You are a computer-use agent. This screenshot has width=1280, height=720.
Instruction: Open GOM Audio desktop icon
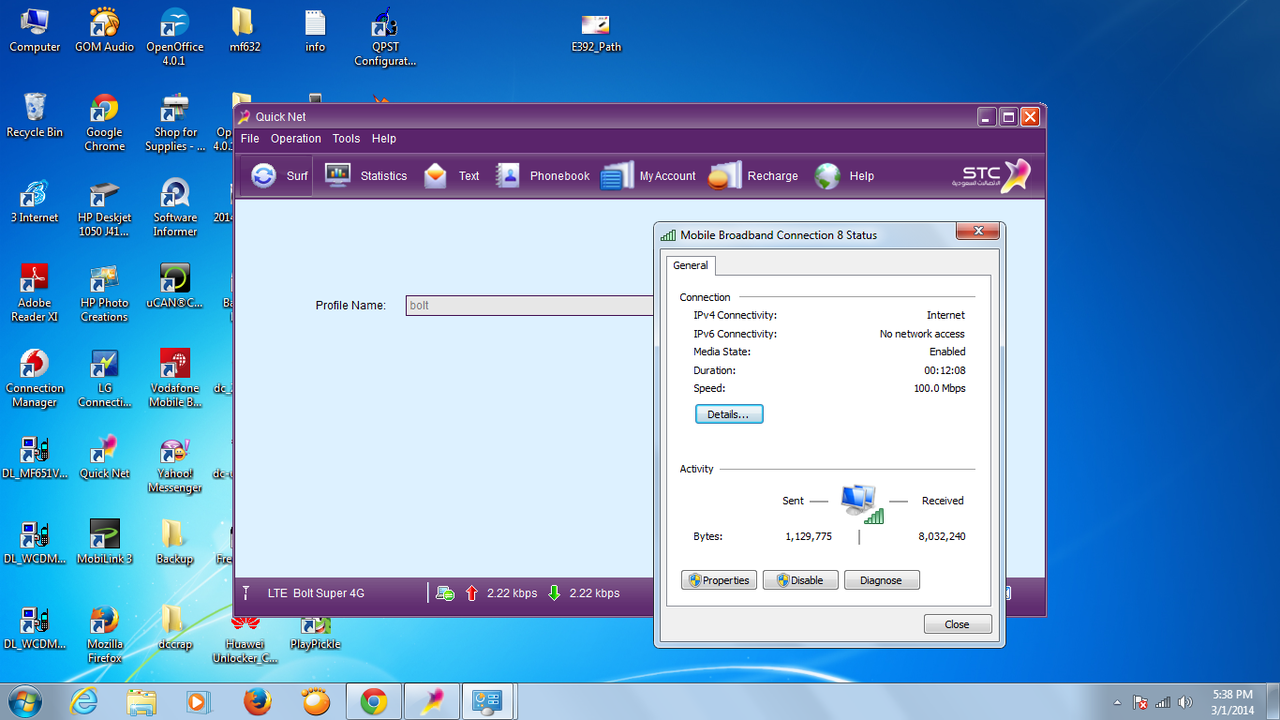point(105,30)
